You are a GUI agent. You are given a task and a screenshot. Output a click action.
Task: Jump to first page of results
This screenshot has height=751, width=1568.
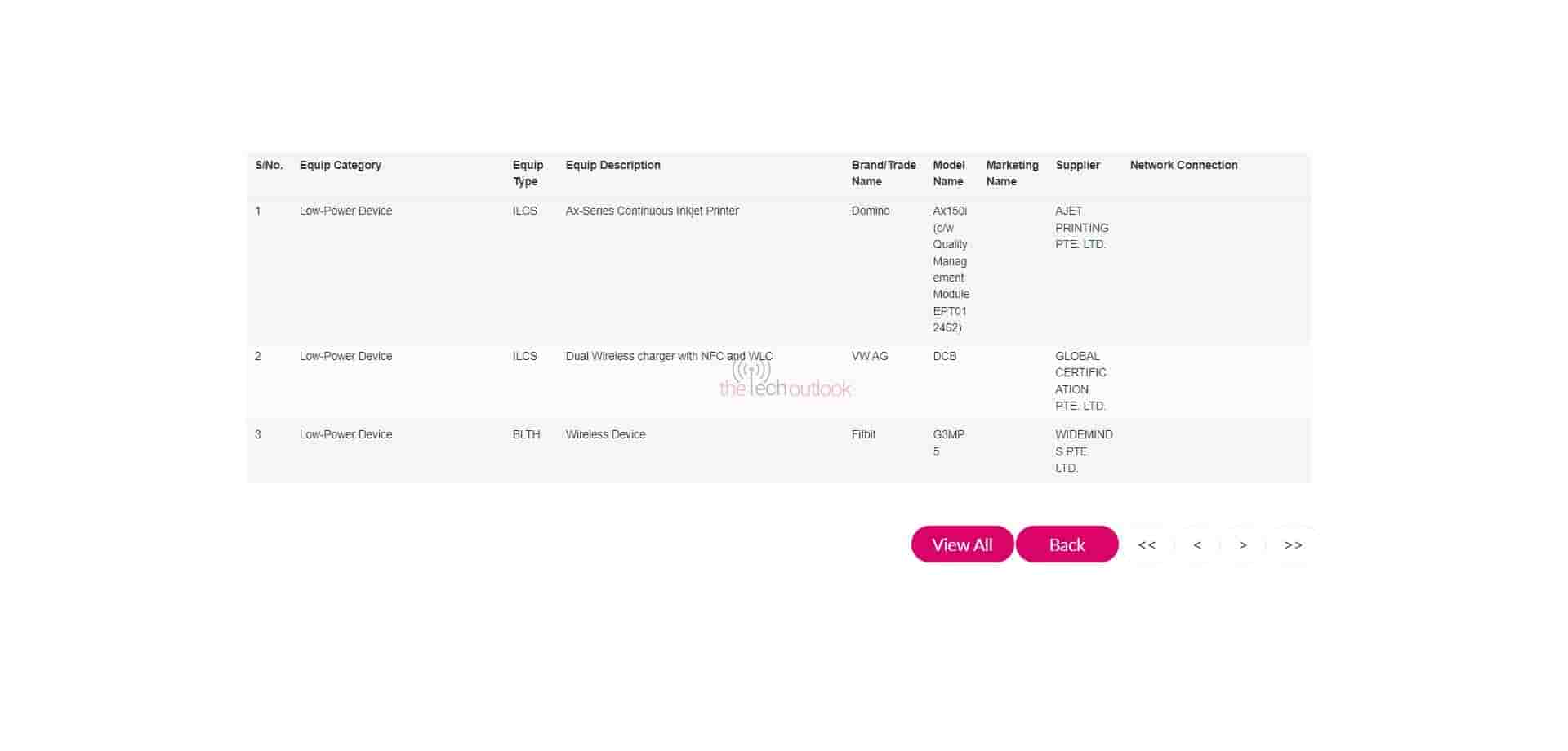[x=1147, y=545]
